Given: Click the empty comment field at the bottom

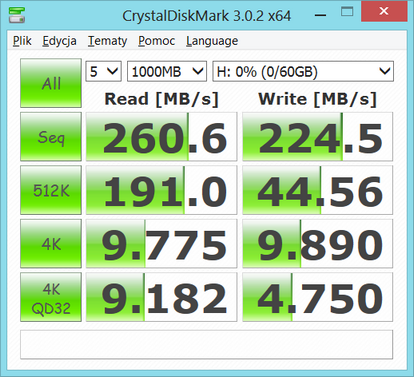Looking at the screenshot, I should click(x=206, y=344).
